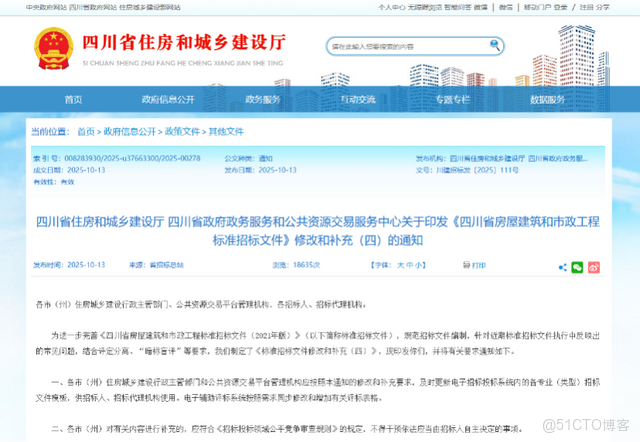Open the 住房城乡建设部网站 top link
The width and height of the screenshot is (640, 442).
tap(150, 7)
